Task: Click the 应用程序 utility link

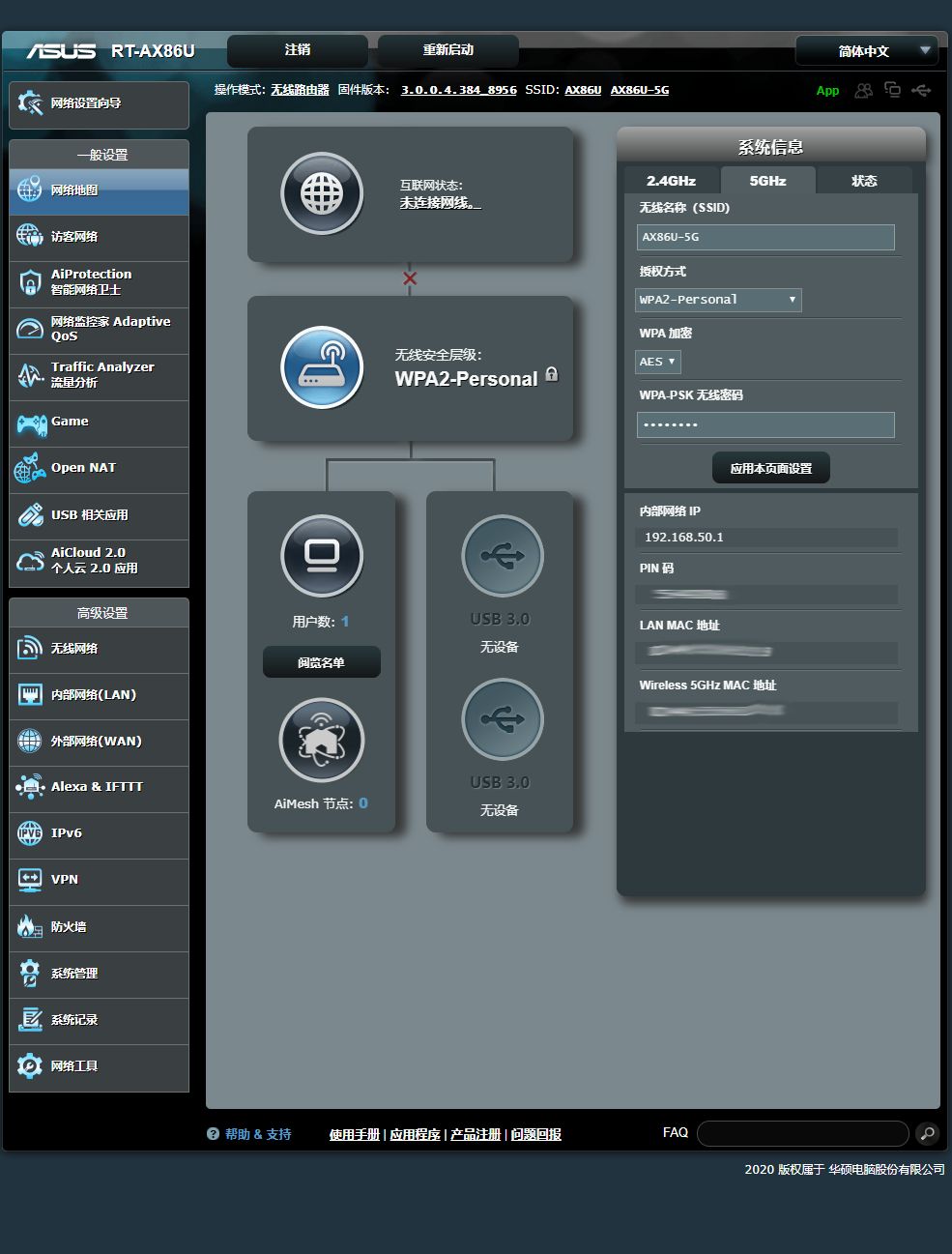Action: pos(415,1134)
